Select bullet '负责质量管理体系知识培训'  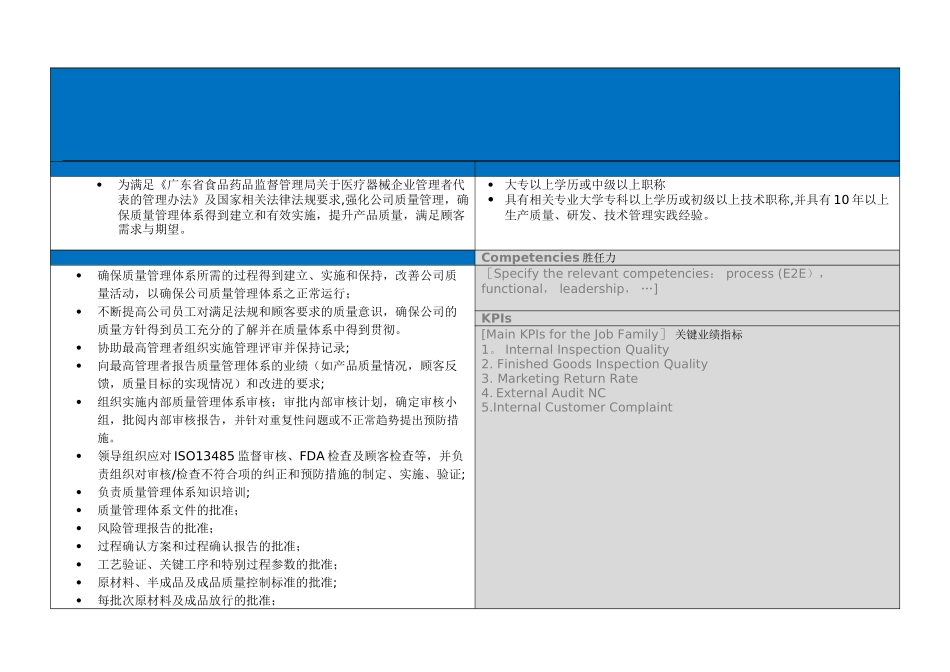tap(174, 492)
